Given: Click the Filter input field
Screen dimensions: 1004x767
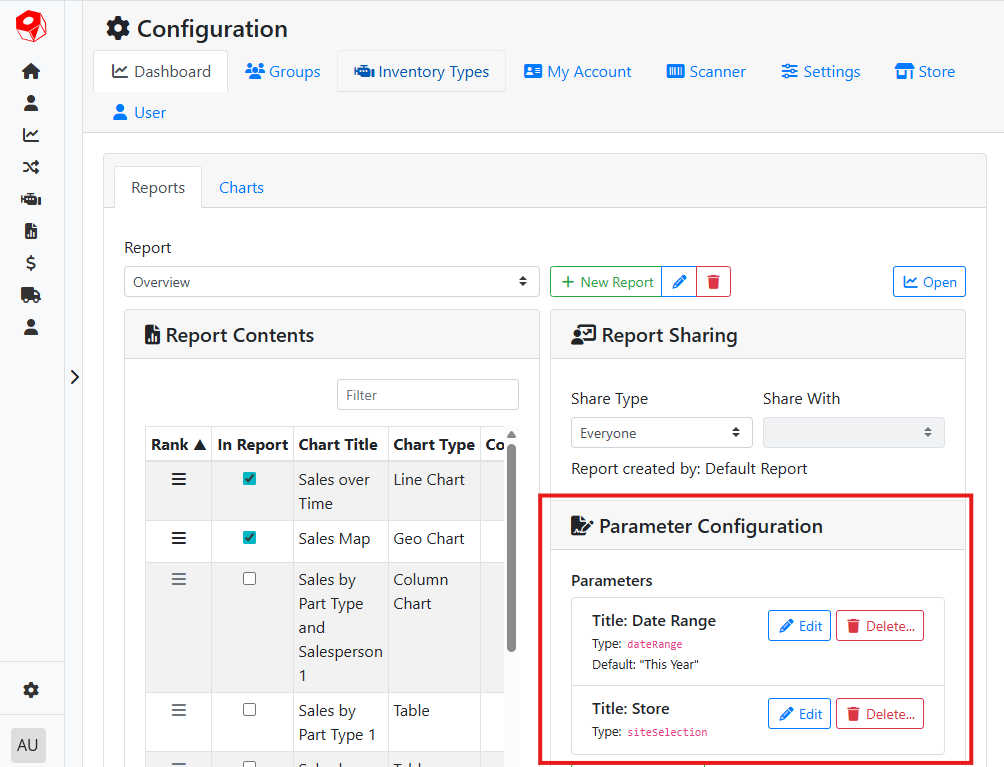Looking at the screenshot, I should click(427, 395).
